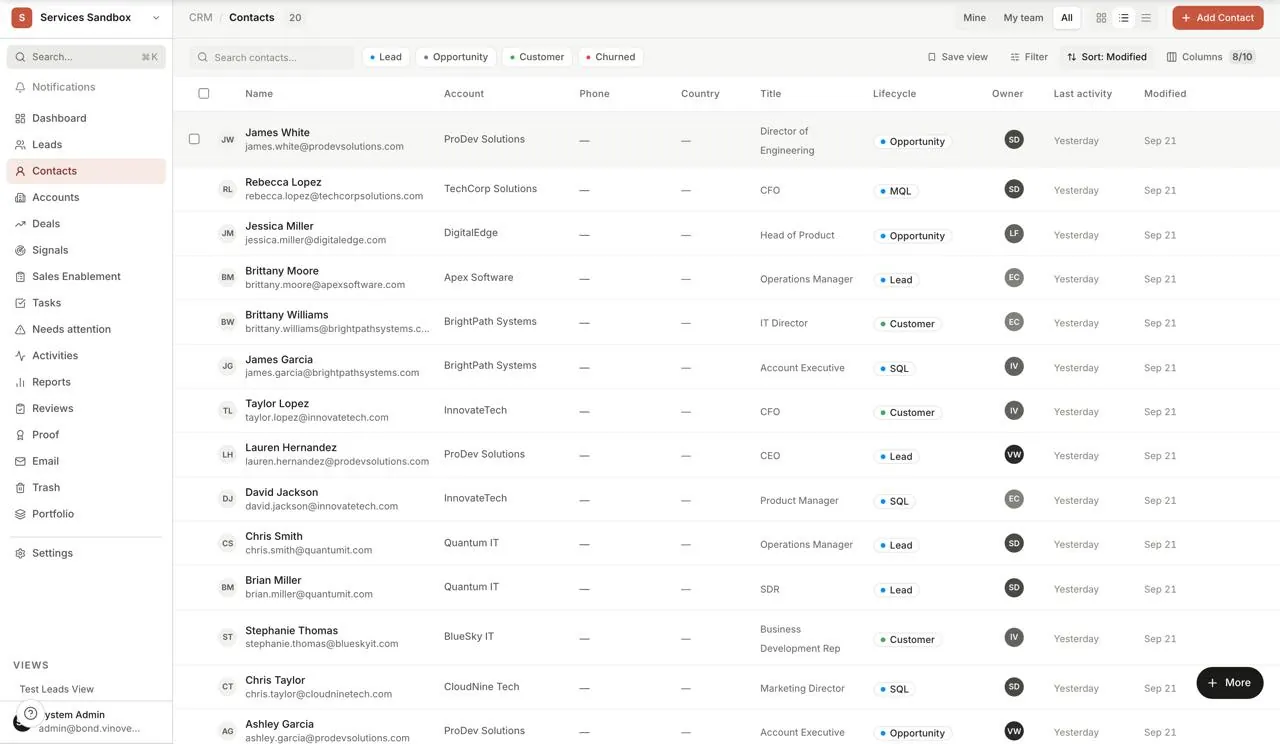The width and height of the screenshot is (1280, 744).
Task: Switch to the compact rows view icon
Action: (x=1146, y=17)
